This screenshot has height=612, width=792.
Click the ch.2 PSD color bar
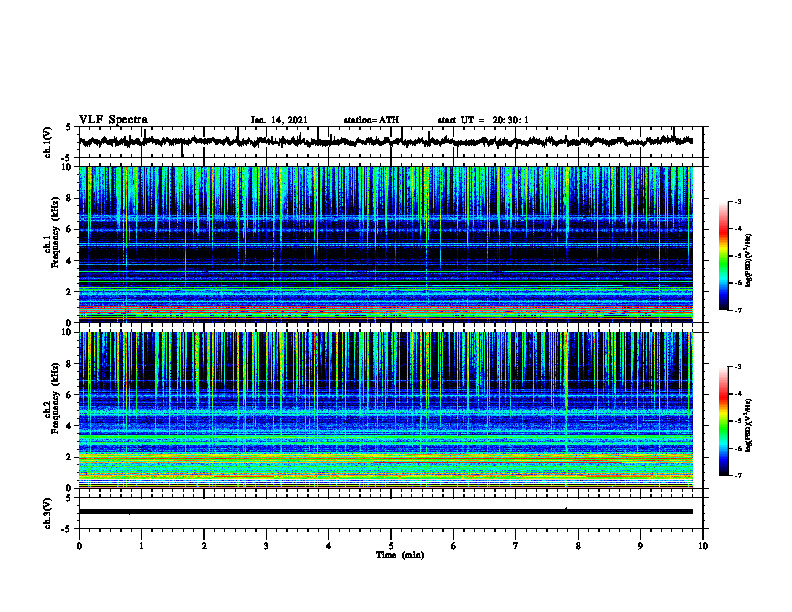pyautogui.click(x=723, y=421)
